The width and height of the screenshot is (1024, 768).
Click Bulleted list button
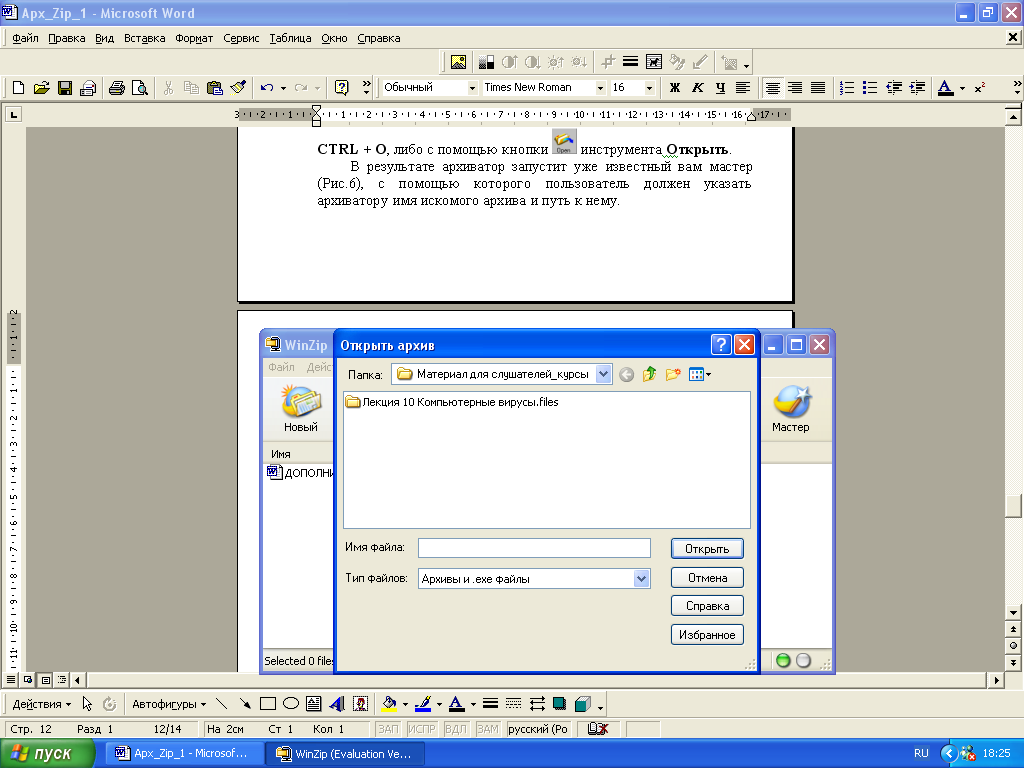pos(870,88)
